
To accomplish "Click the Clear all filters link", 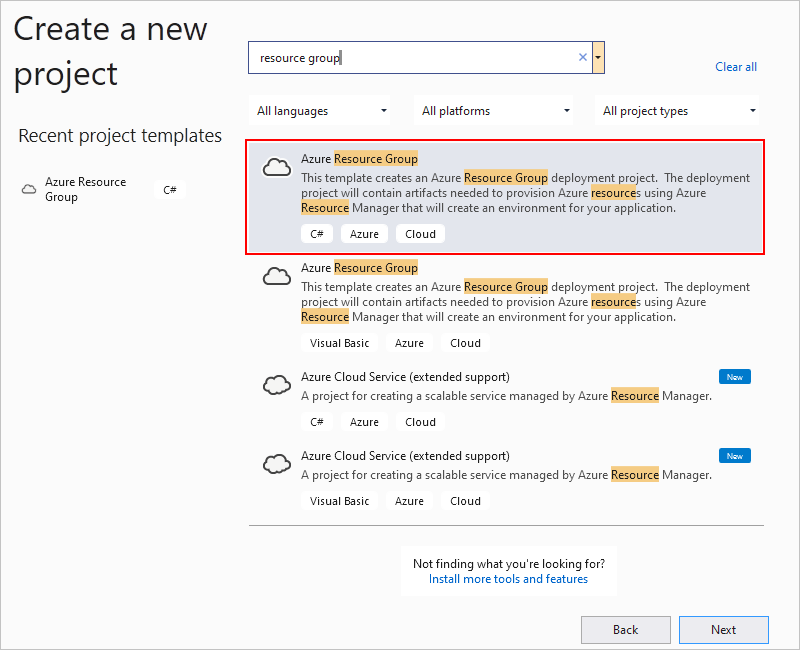I will (736, 67).
